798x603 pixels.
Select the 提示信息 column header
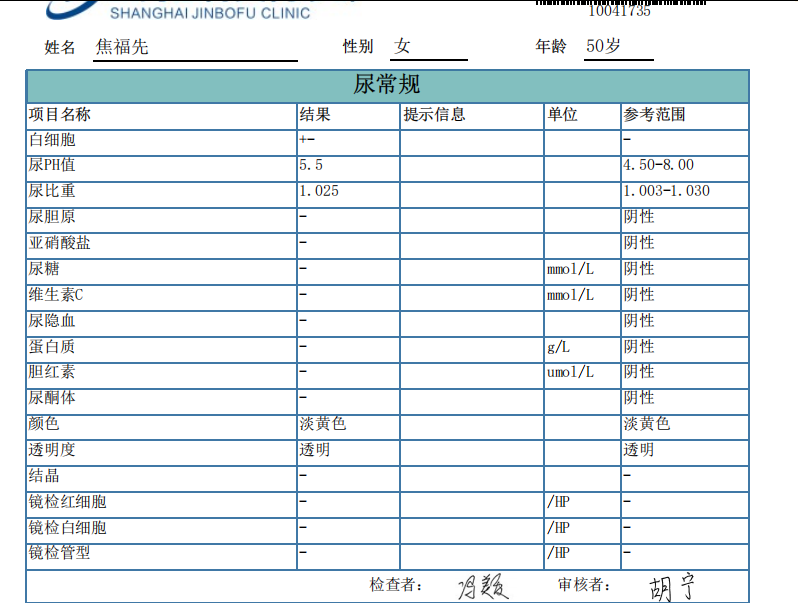[x=434, y=115]
